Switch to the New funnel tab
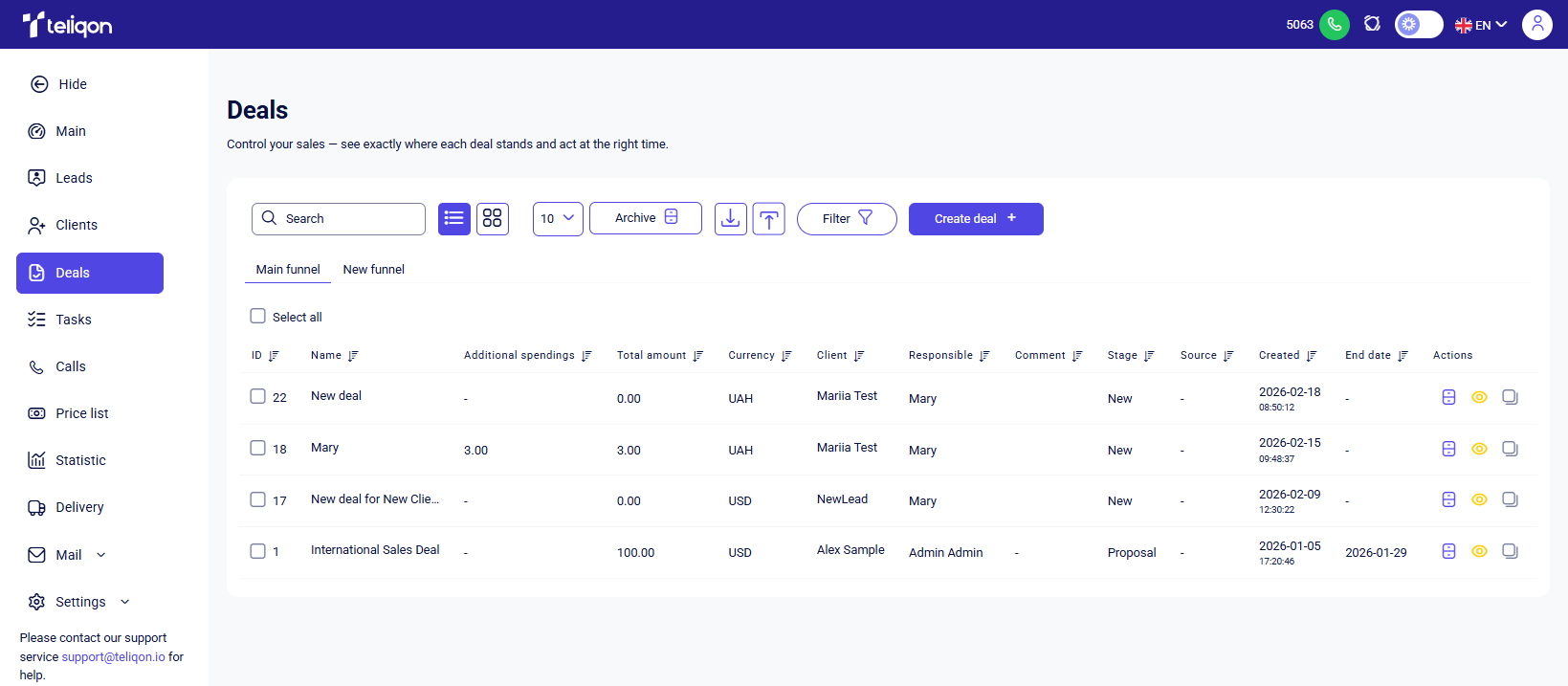The width and height of the screenshot is (1568, 686). 373,270
